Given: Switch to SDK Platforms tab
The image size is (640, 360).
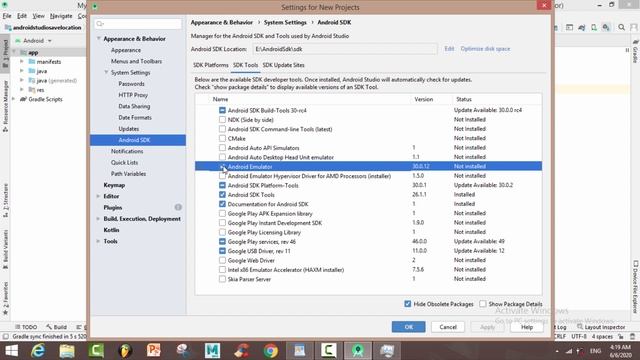Looking at the screenshot, I should (211, 65).
